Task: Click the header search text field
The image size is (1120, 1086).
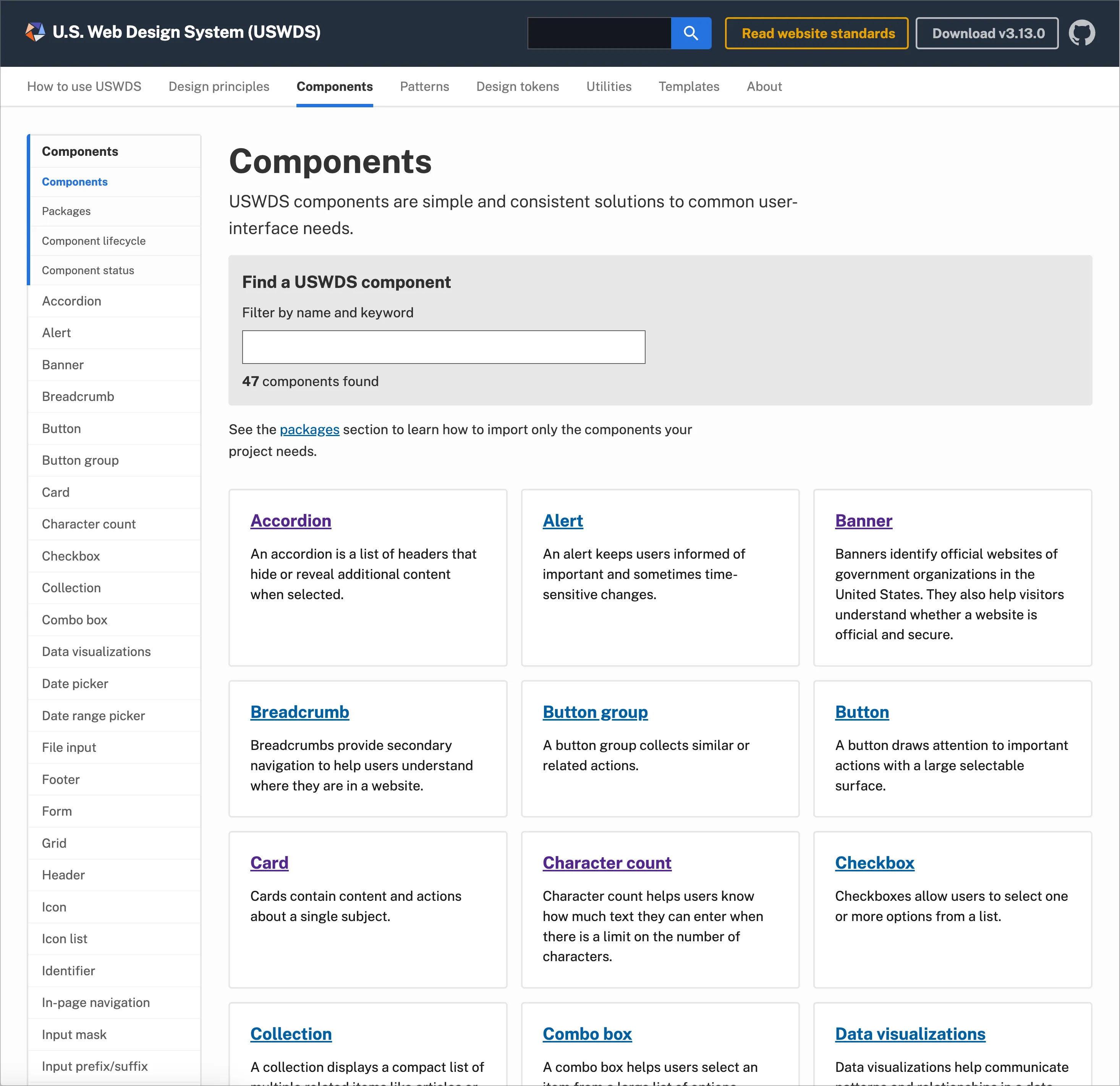Action: [x=599, y=33]
